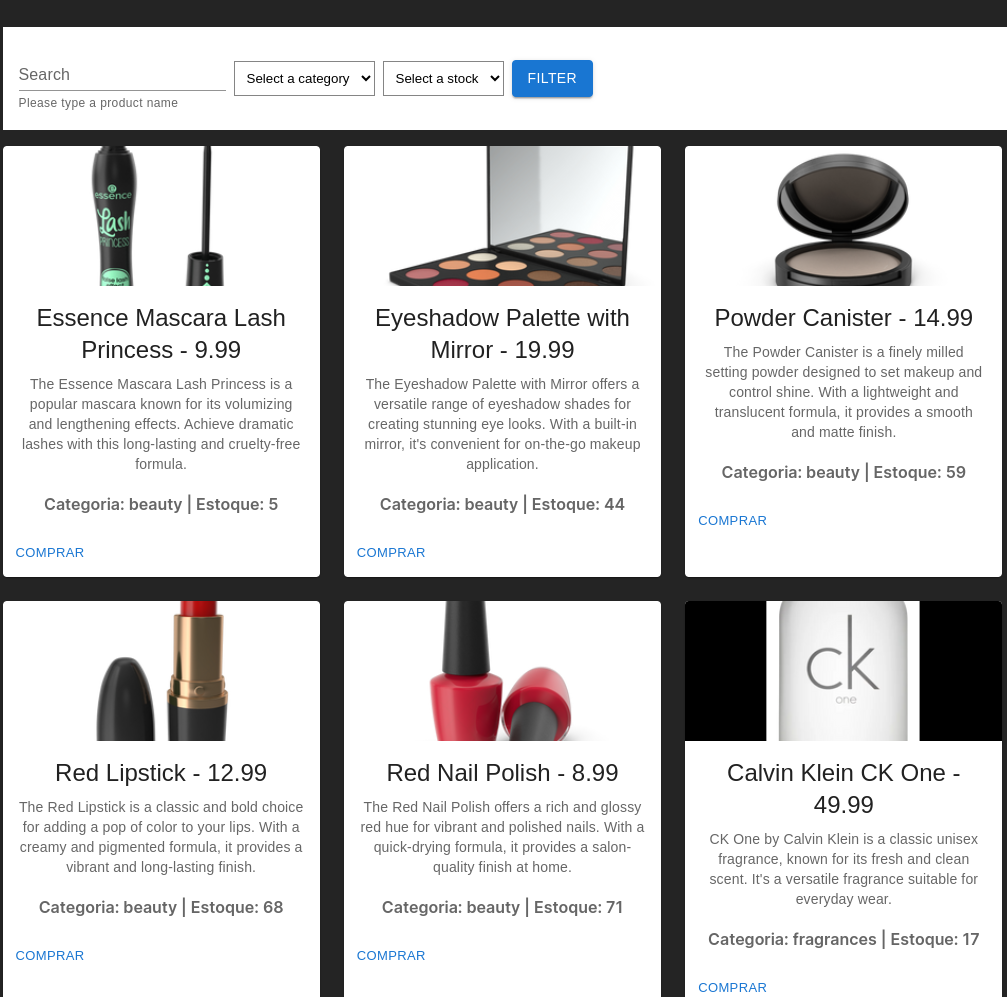The width and height of the screenshot is (1007, 997).
Task: Click the Red Lipstick description paragraph
Action: tap(161, 837)
